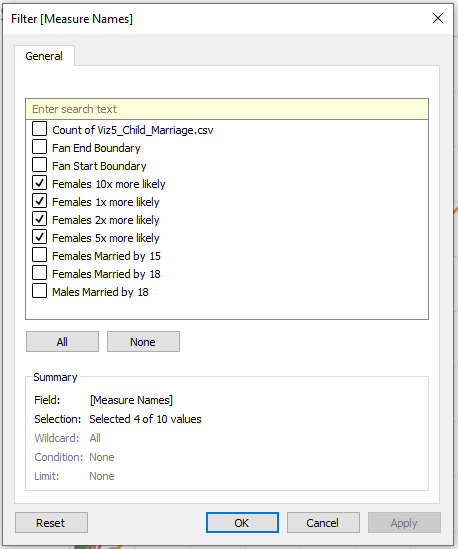Include Males Married by 18 measure
Image resolution: width=458 pixels, height=549 pixels.
click(x=39, y=291)
